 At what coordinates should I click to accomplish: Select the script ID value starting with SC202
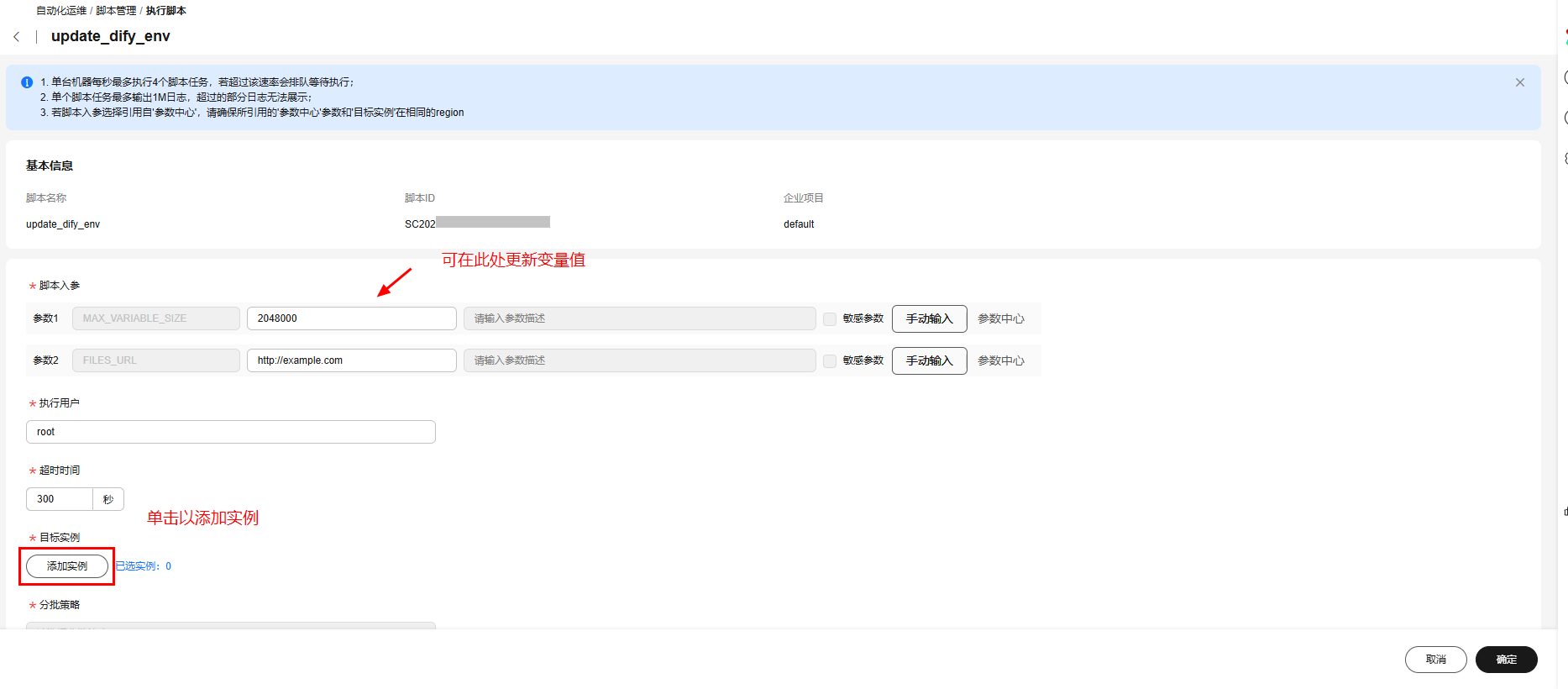477,224
